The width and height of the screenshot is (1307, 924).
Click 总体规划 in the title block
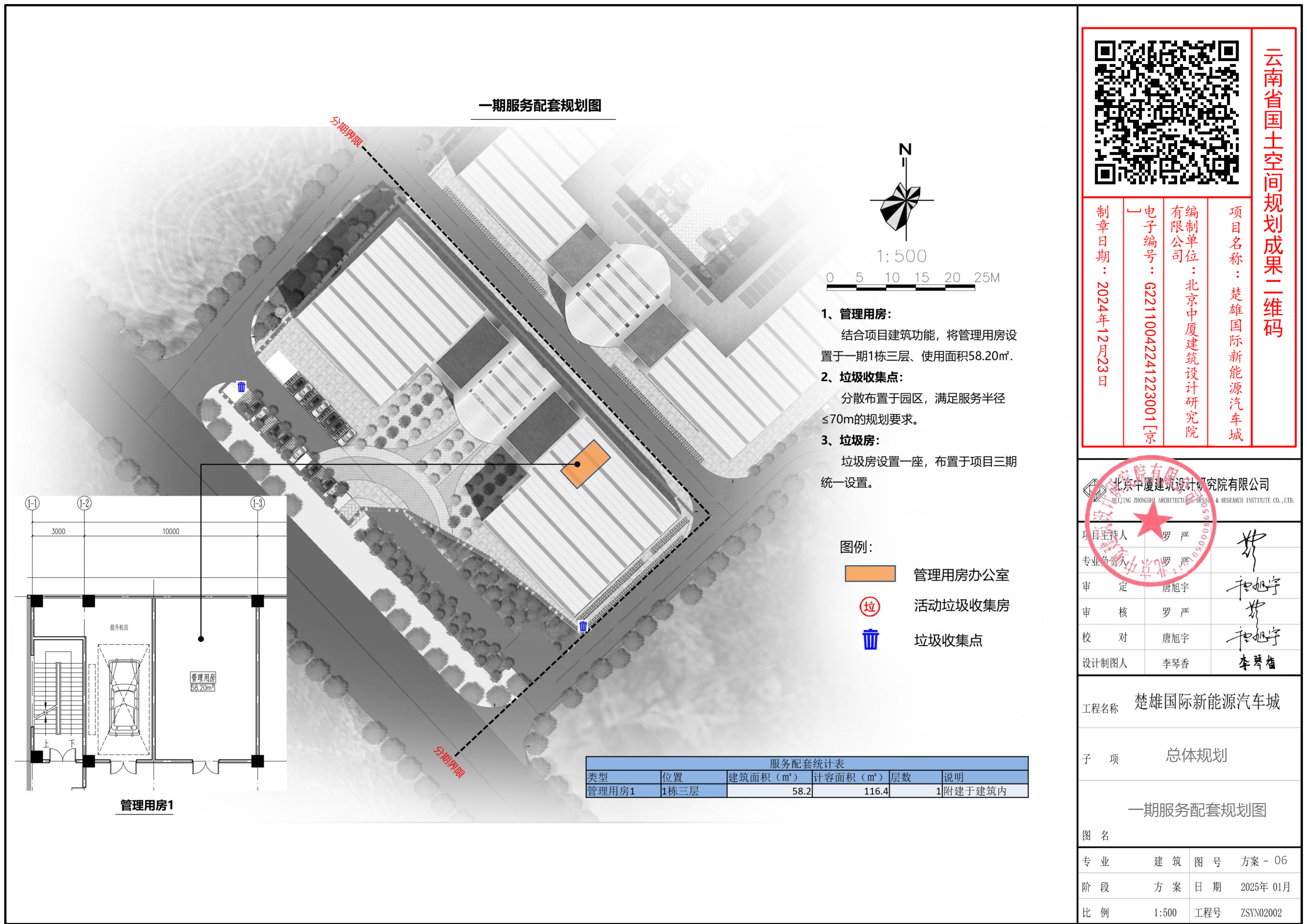tap(1196, 755)
